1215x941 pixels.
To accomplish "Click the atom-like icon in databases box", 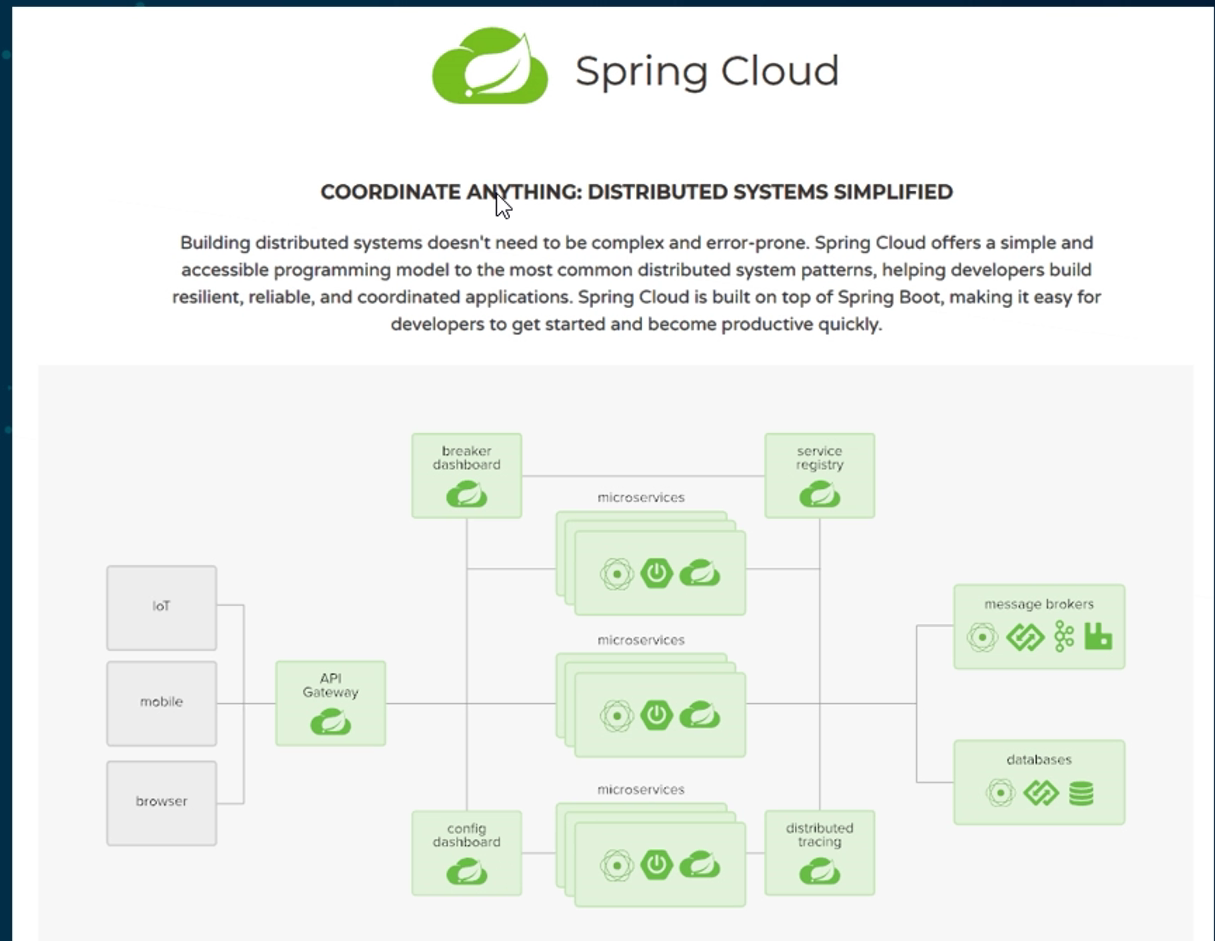I will tap(998, 794).
